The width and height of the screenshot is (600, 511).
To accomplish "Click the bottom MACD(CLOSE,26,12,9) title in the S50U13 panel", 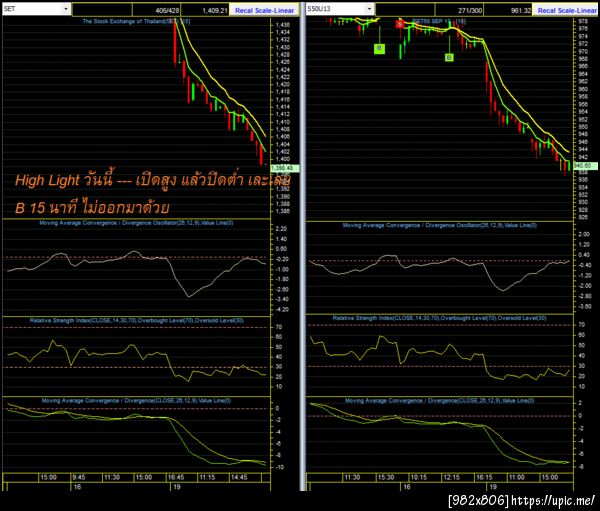I will 439,400.
